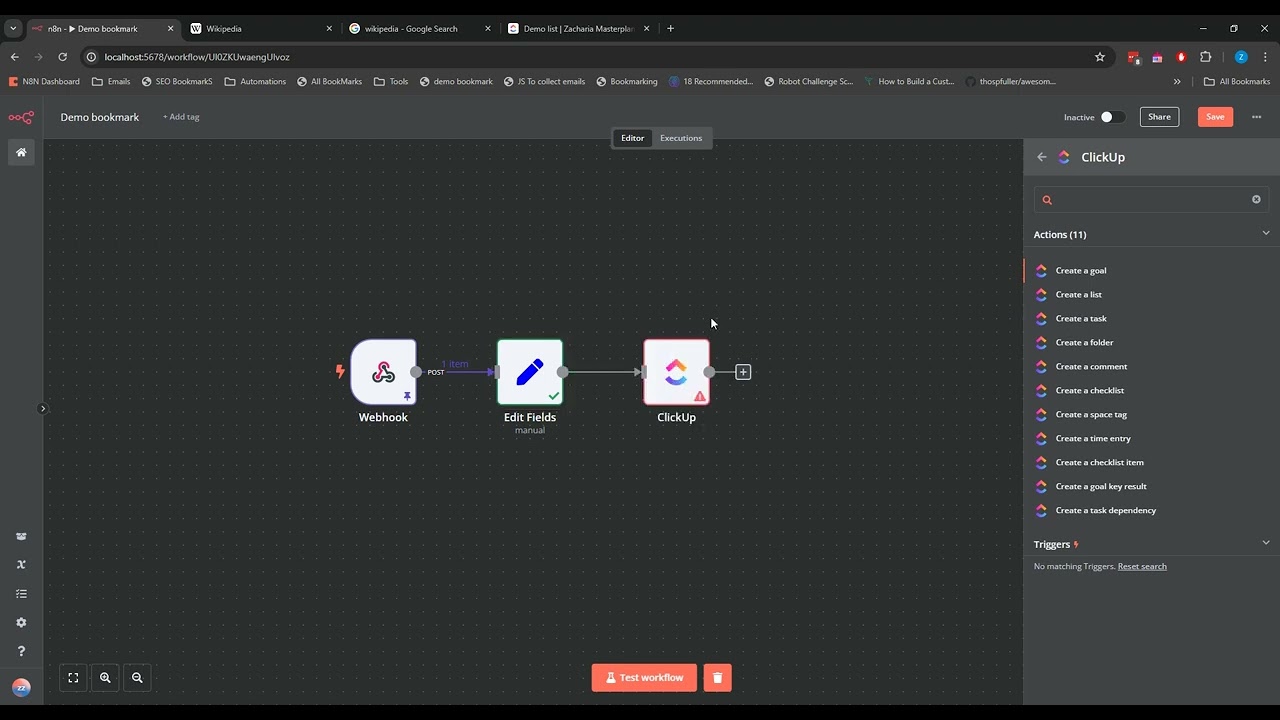Go back in node panel
Viewport: 1280px width, 720px height.
point(1042,157)
